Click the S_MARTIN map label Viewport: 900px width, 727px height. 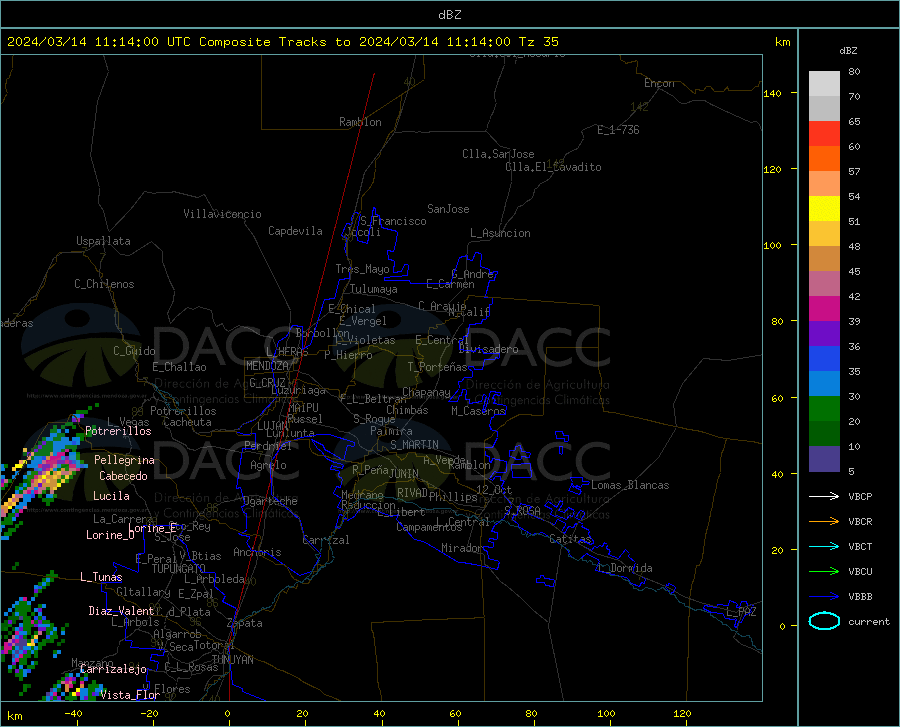(414, 445)
